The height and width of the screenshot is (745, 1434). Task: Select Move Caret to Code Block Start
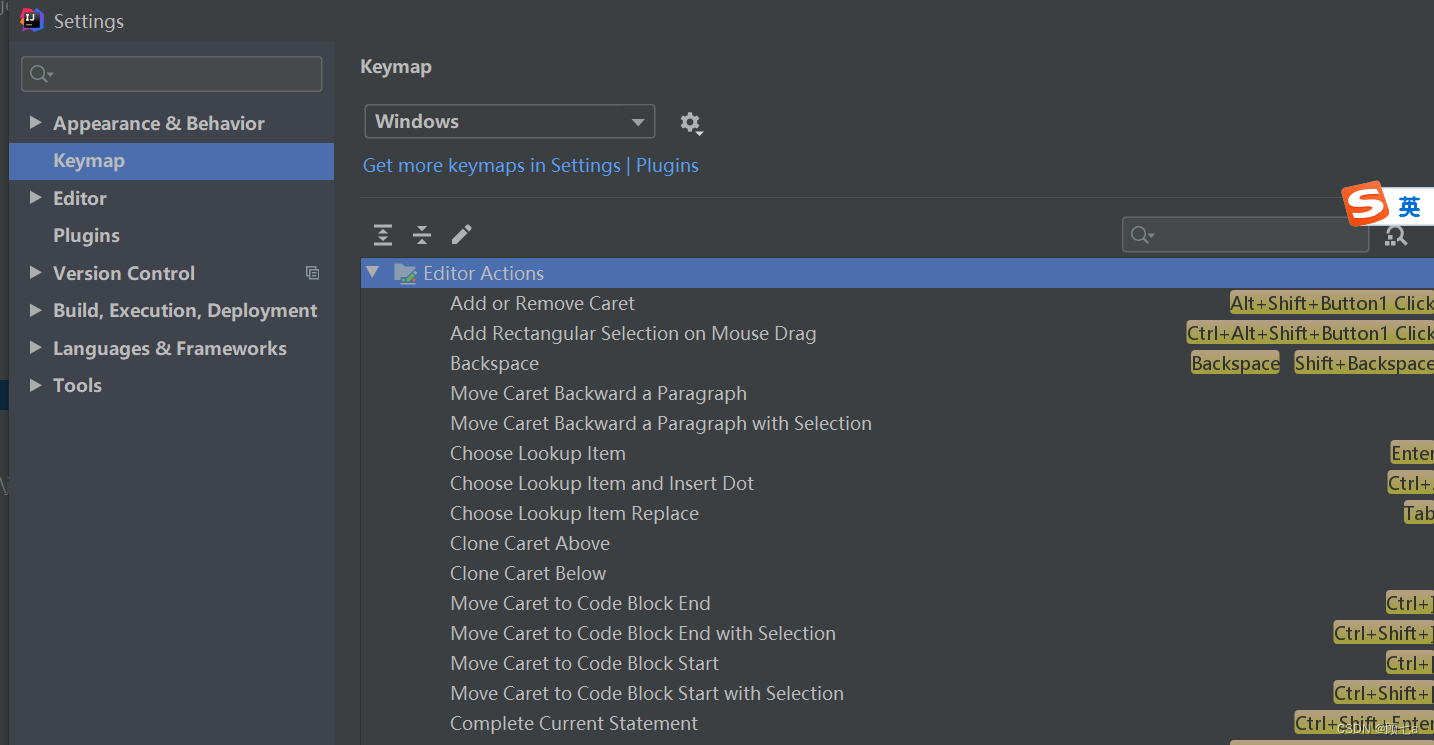(x=584, y=663)
